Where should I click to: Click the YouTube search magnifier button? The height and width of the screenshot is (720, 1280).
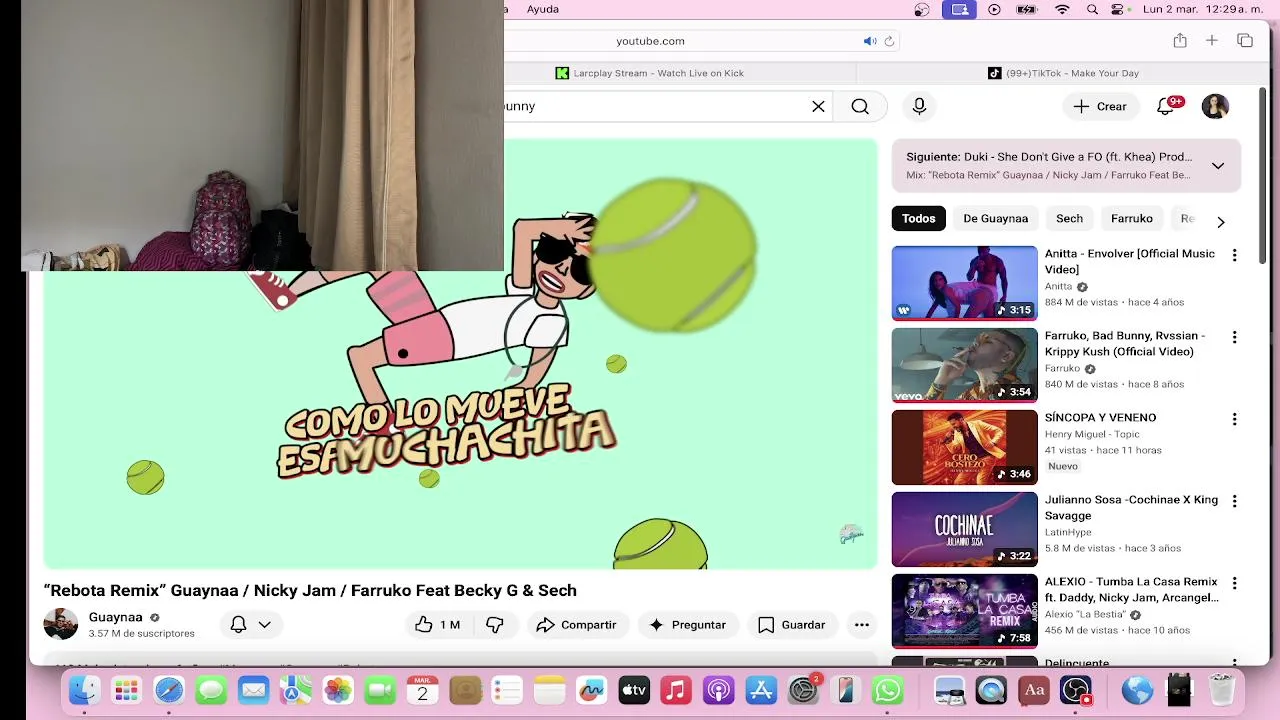pyautogui.click(x=860, y=106)
